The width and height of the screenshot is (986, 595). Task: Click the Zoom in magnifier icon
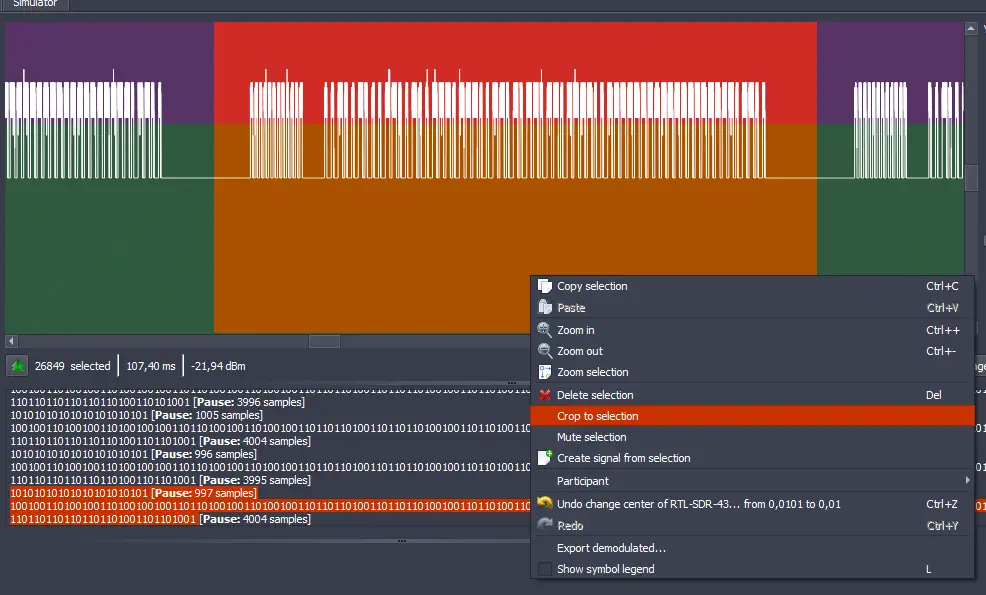(x=545, y=330)
